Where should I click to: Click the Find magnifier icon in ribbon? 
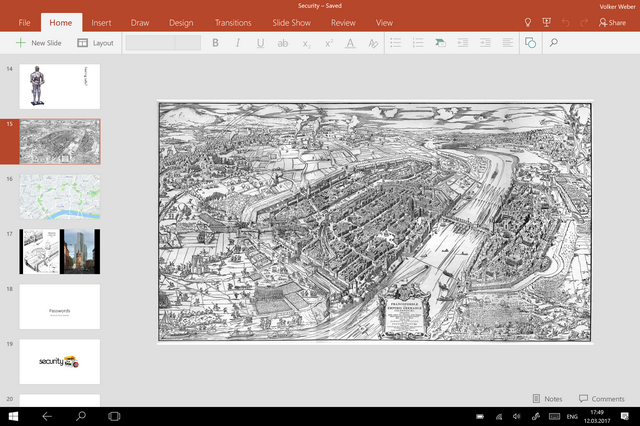[x=553, y=43]
